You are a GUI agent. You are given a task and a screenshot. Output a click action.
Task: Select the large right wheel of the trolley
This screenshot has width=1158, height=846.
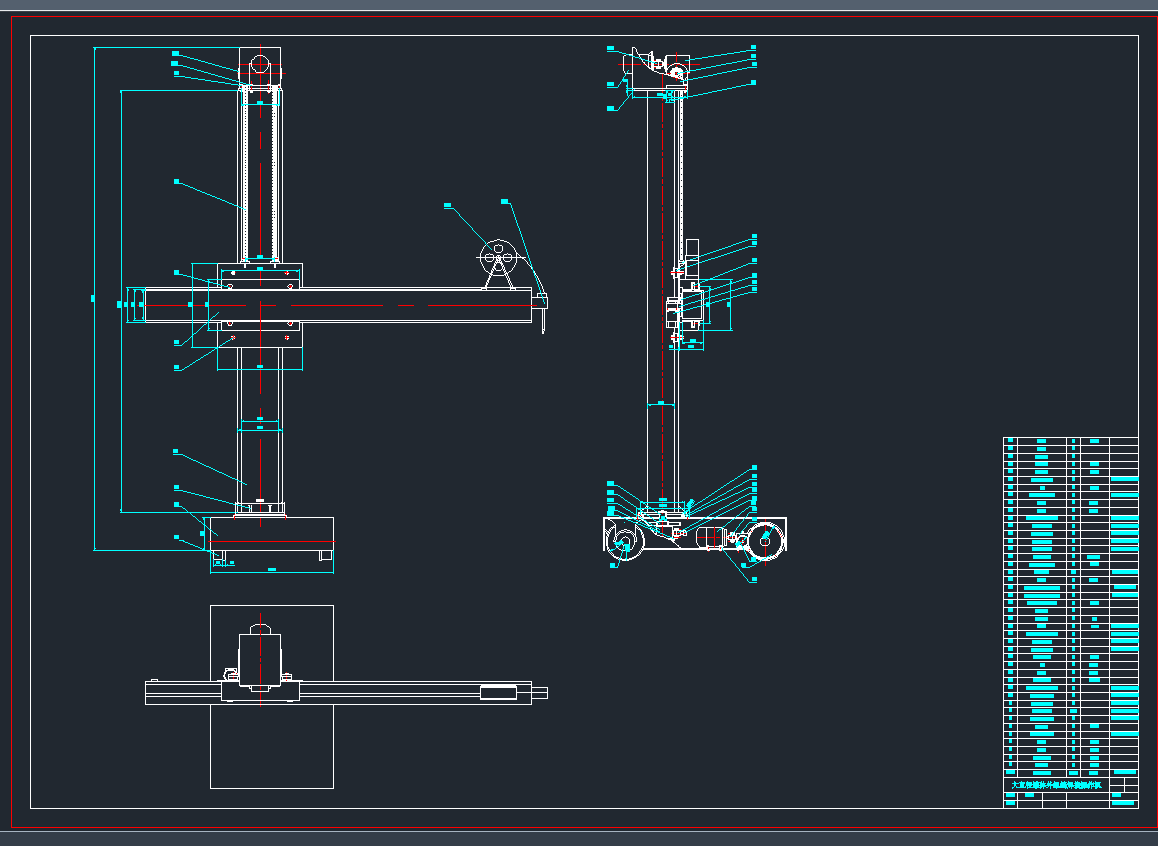pos(765,539)
